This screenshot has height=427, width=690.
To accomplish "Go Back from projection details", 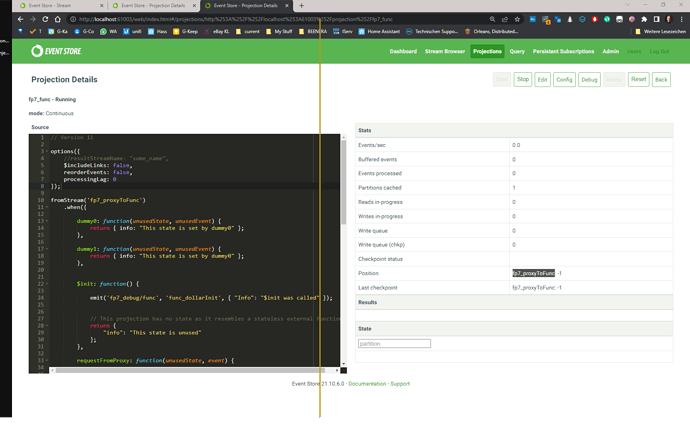I will click(661, 80).
